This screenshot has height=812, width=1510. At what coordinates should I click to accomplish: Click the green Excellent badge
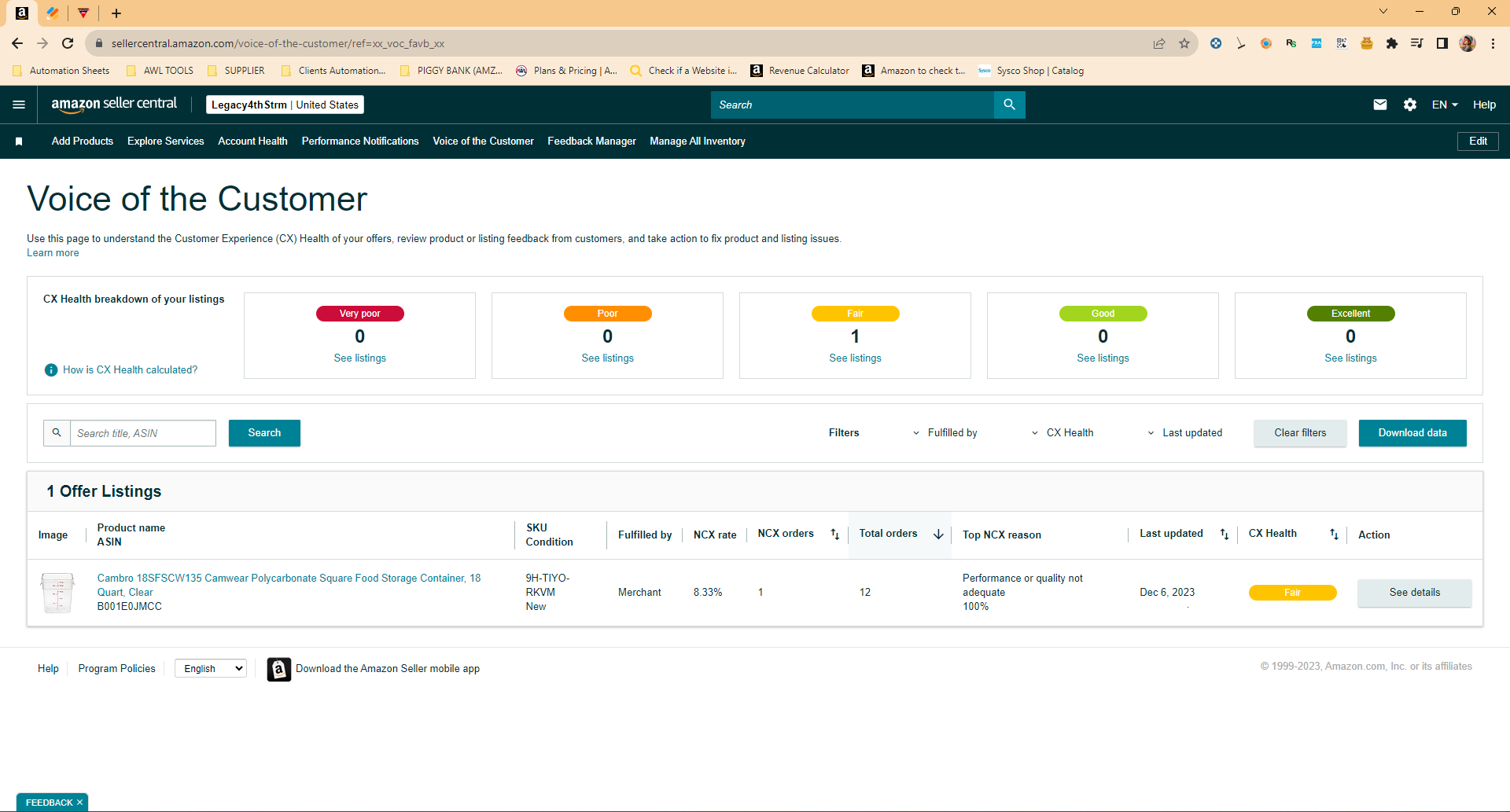(1350, 314)
